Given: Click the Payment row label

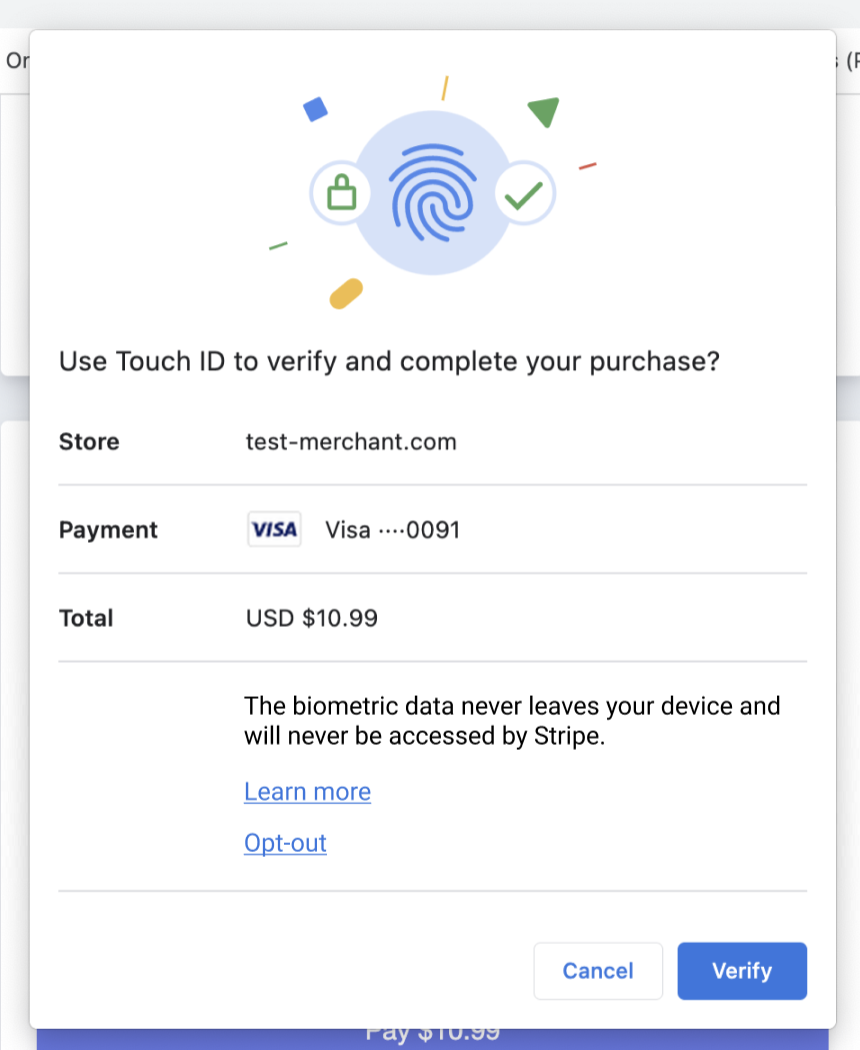Looking at the screenshot, I should point(108,530).
